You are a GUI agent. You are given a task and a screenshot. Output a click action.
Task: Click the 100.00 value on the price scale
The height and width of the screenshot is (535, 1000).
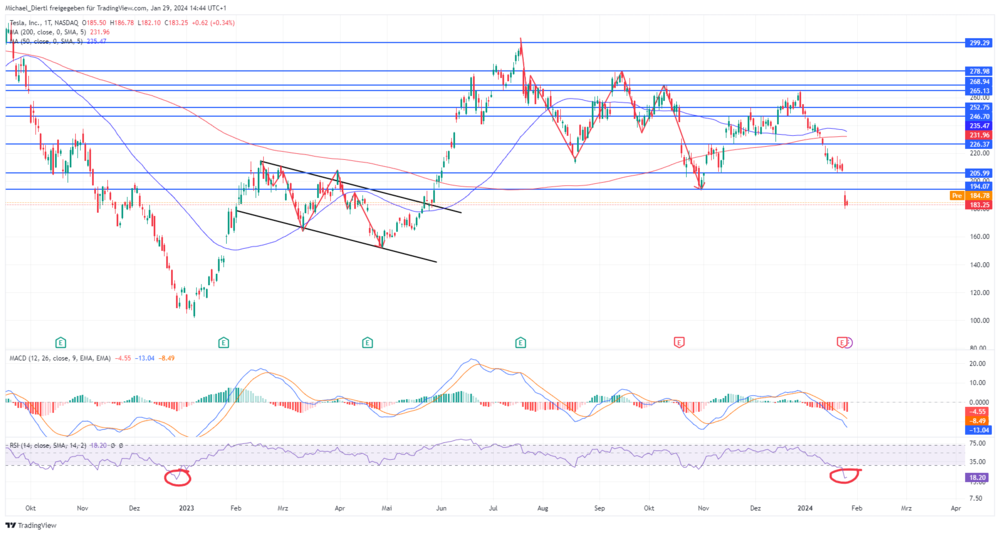pyautogui.click(x=979, y=321)
